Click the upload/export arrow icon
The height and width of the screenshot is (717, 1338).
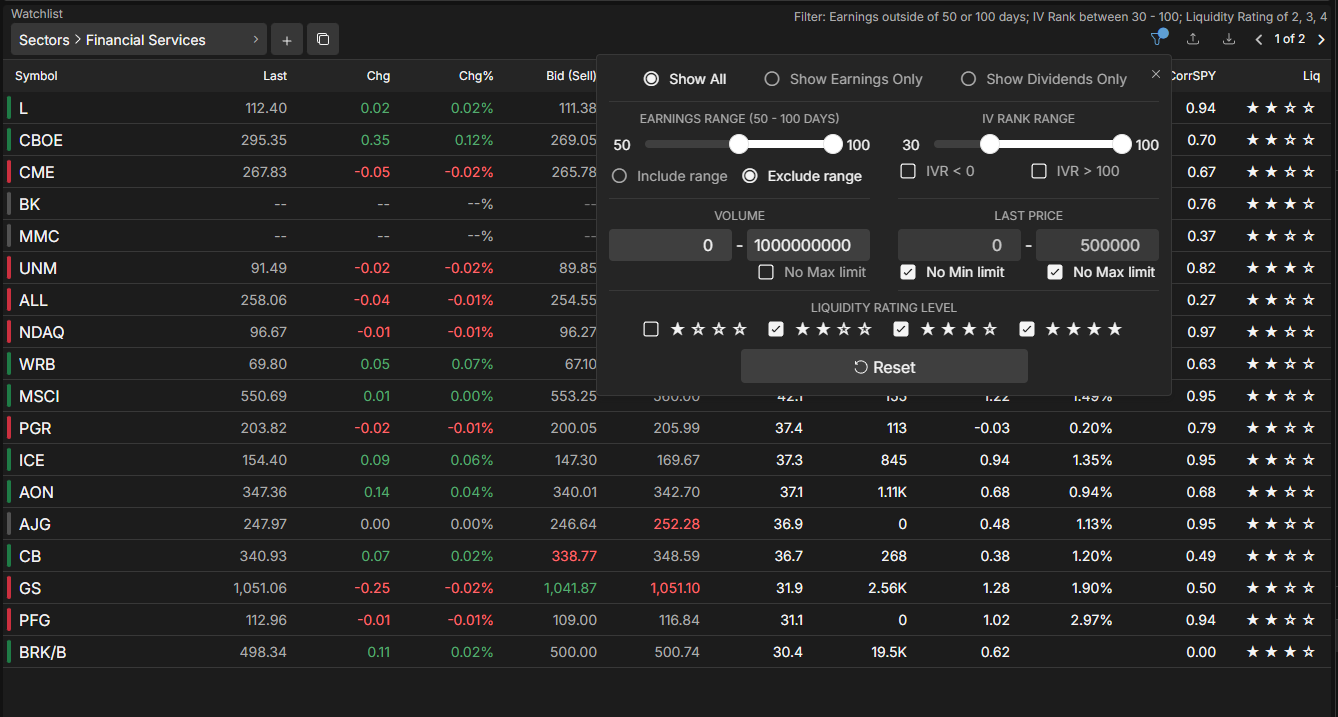[x=1193, y=39]
